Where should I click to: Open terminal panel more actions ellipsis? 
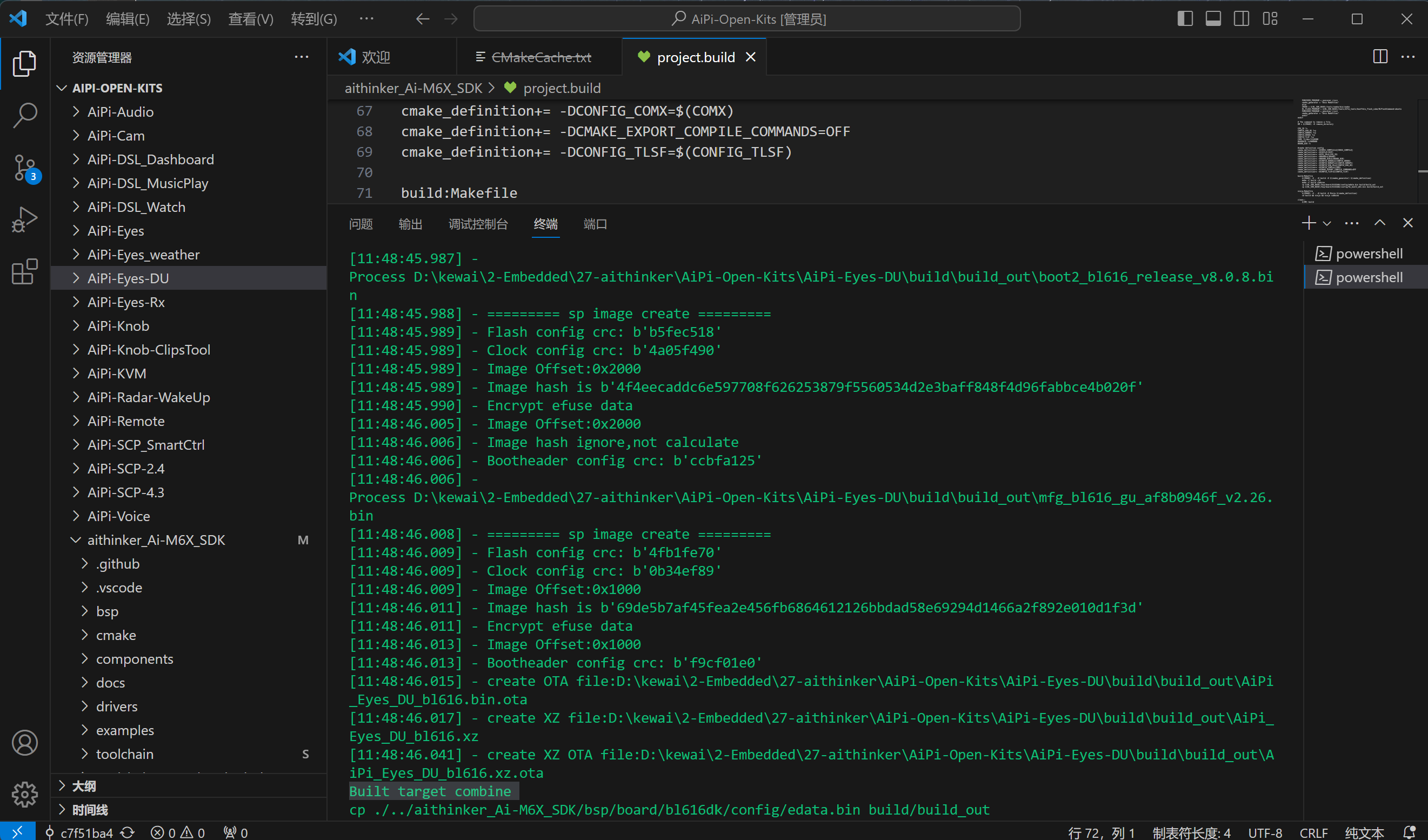pyautogui.click(x=1351, y=223)
